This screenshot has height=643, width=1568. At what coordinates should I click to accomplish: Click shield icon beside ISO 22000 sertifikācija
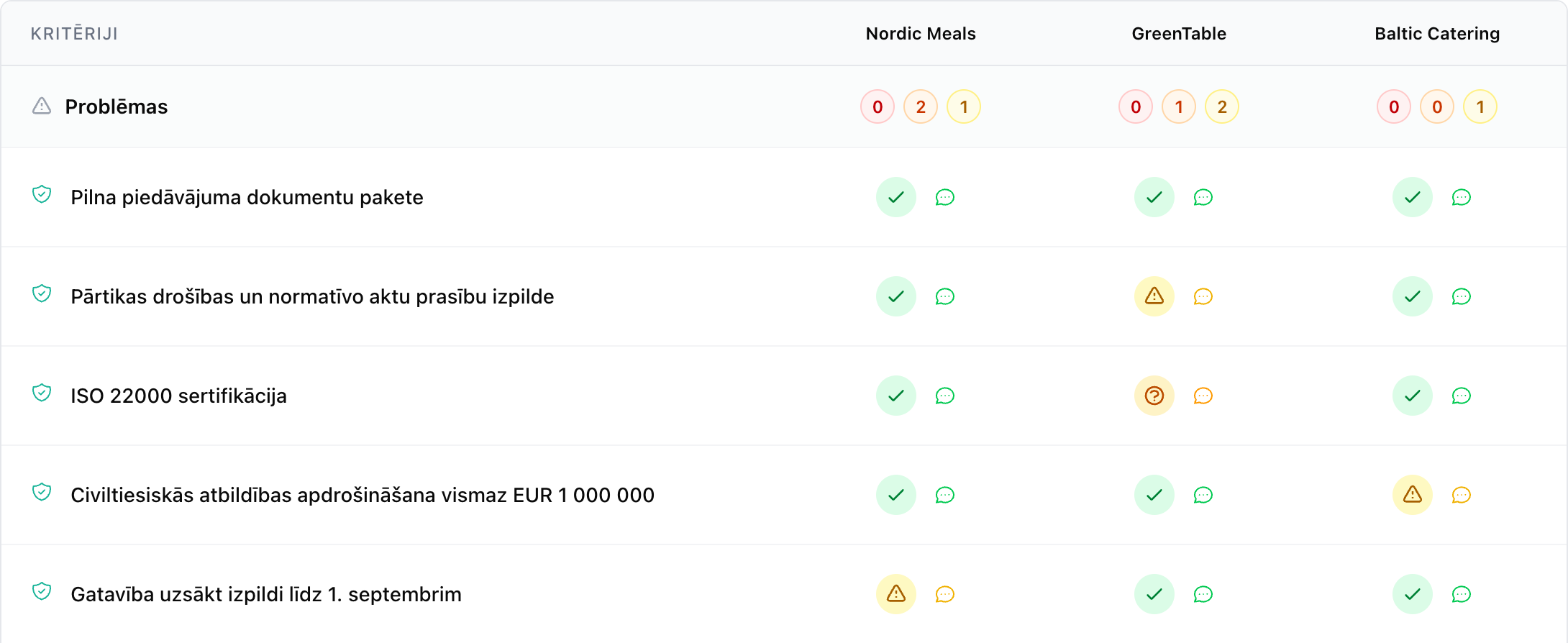[x=42, y=393]
